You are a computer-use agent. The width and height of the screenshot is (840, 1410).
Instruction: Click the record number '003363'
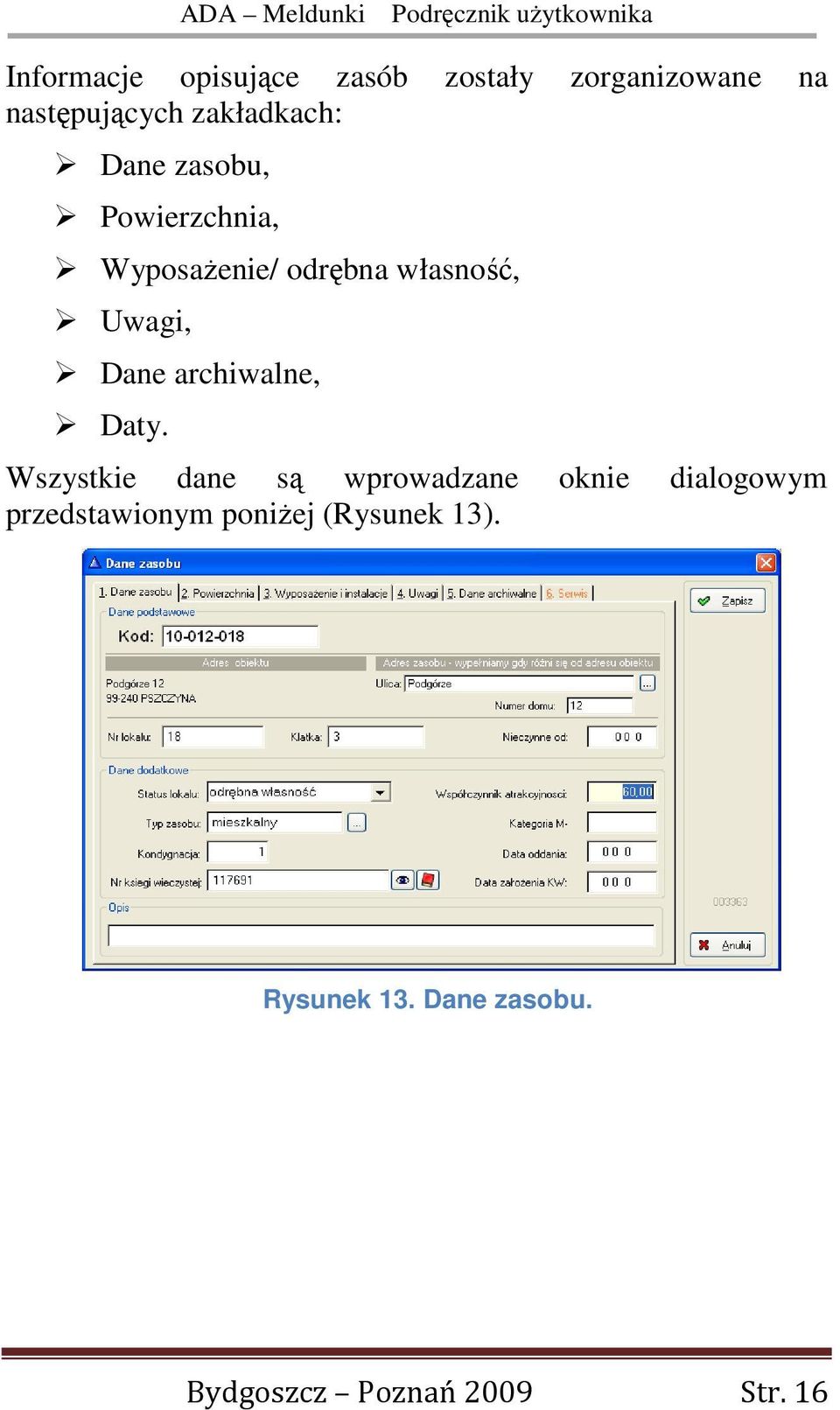pos(730,901)
